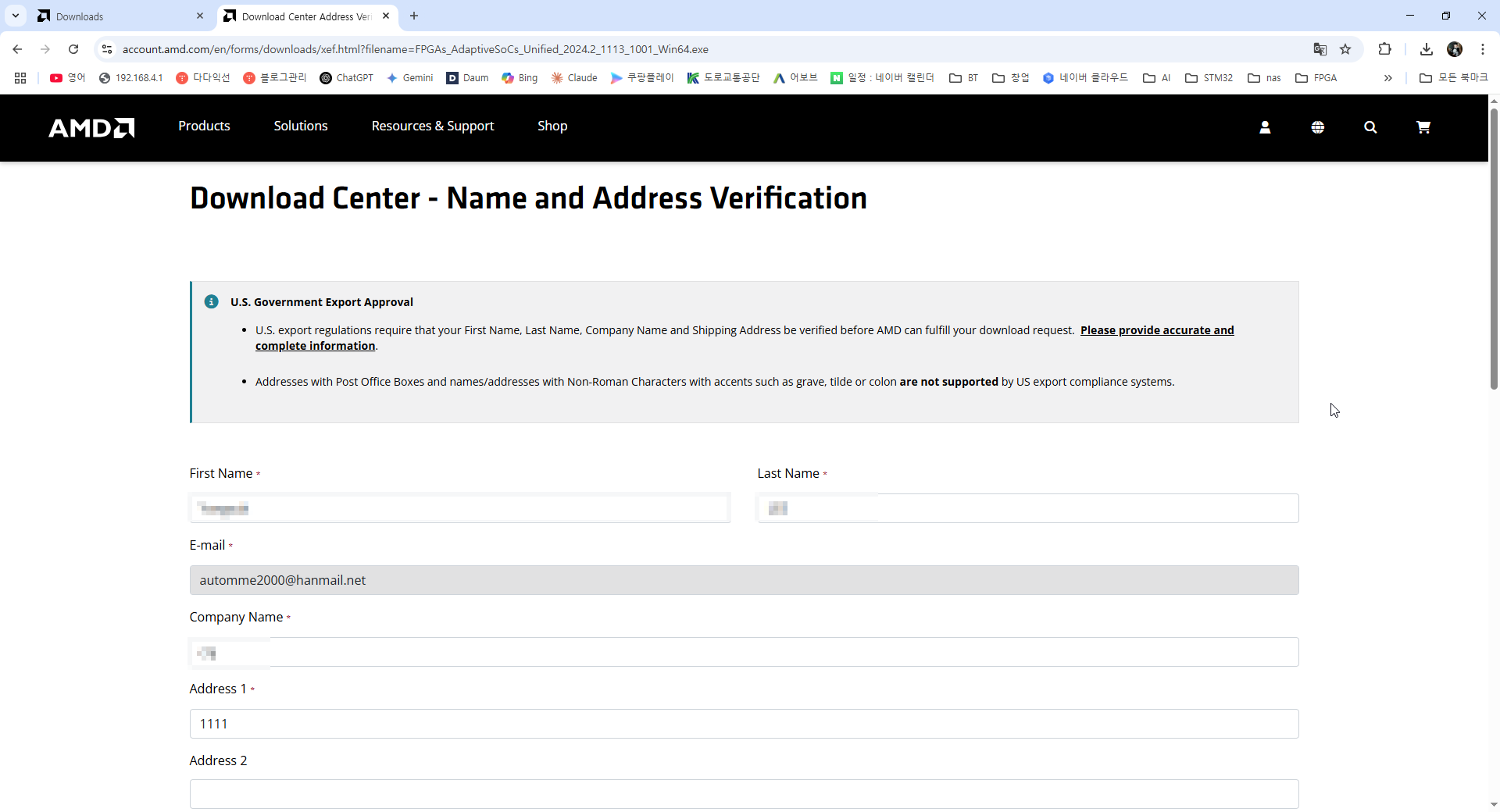Switch to the Downloads tab
The height and width of the screenshot is (812, 1500).
tap(121, 16)
